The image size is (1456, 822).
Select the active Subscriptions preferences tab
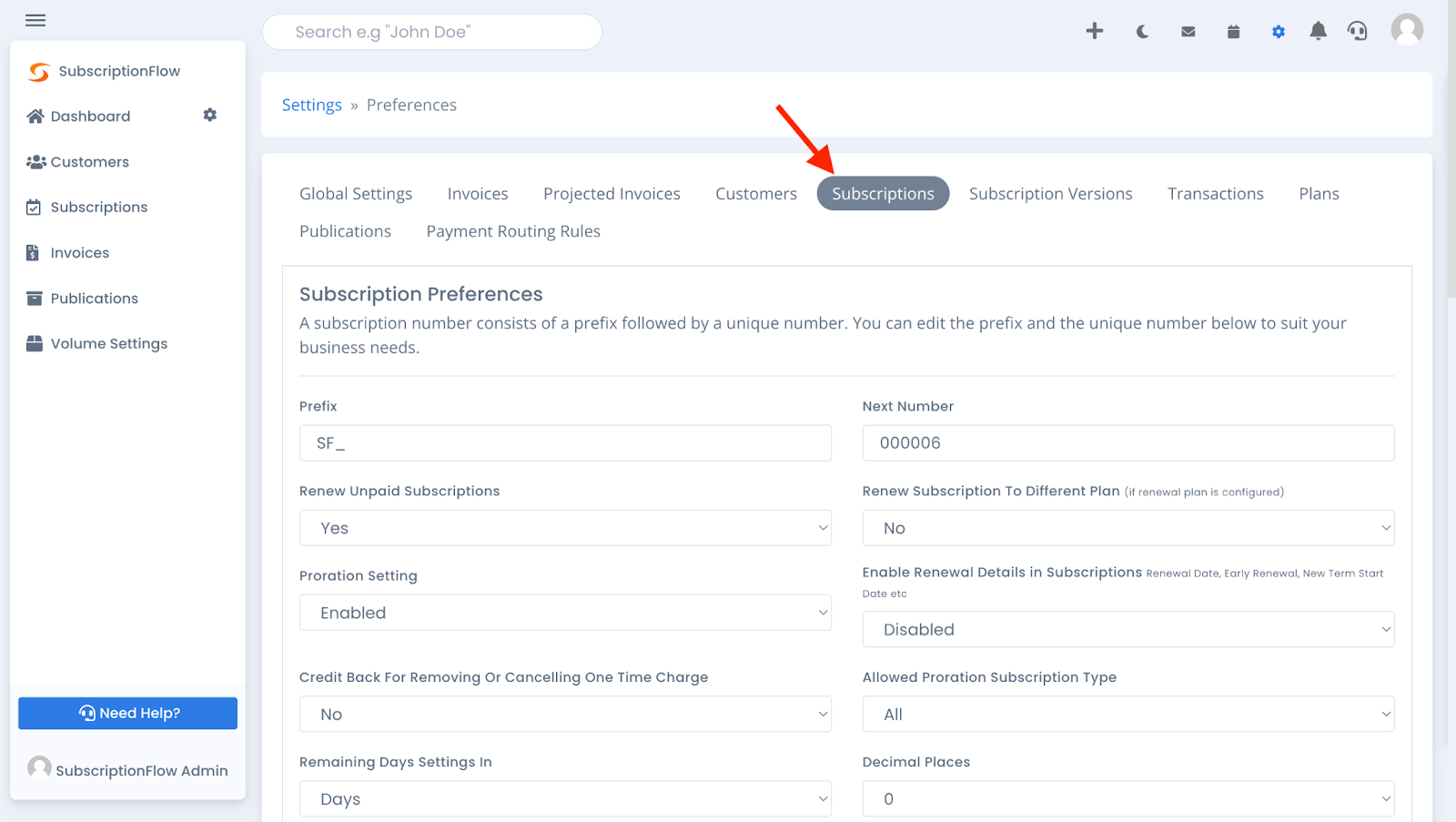(883, 194)
